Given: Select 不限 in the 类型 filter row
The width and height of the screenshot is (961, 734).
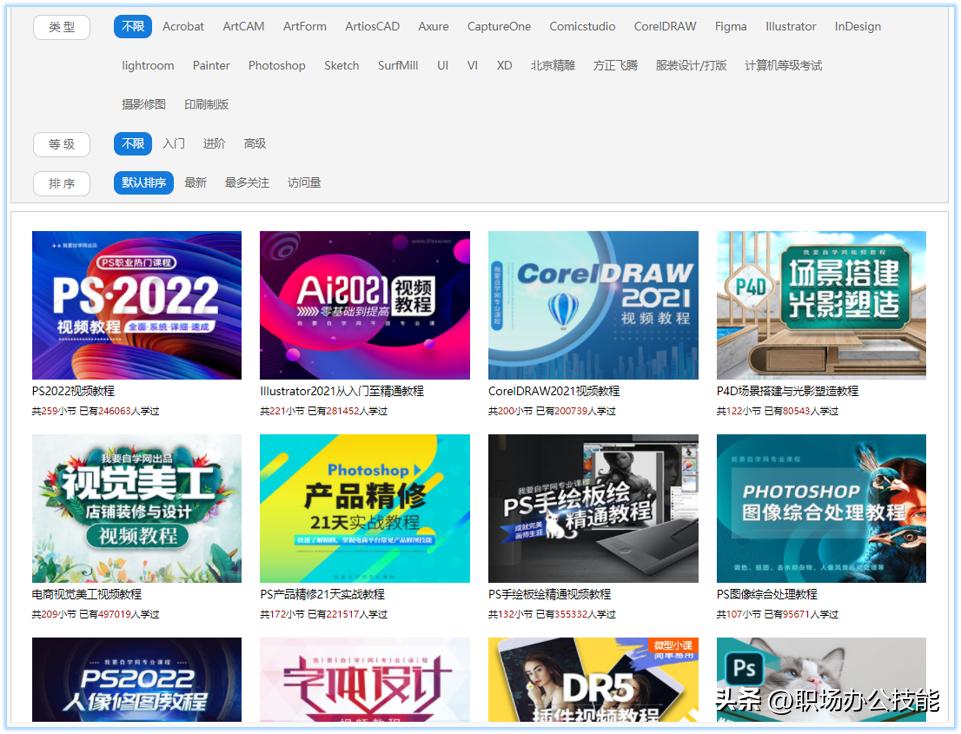Looking at the screenshot, I should (x=133, y=27).
